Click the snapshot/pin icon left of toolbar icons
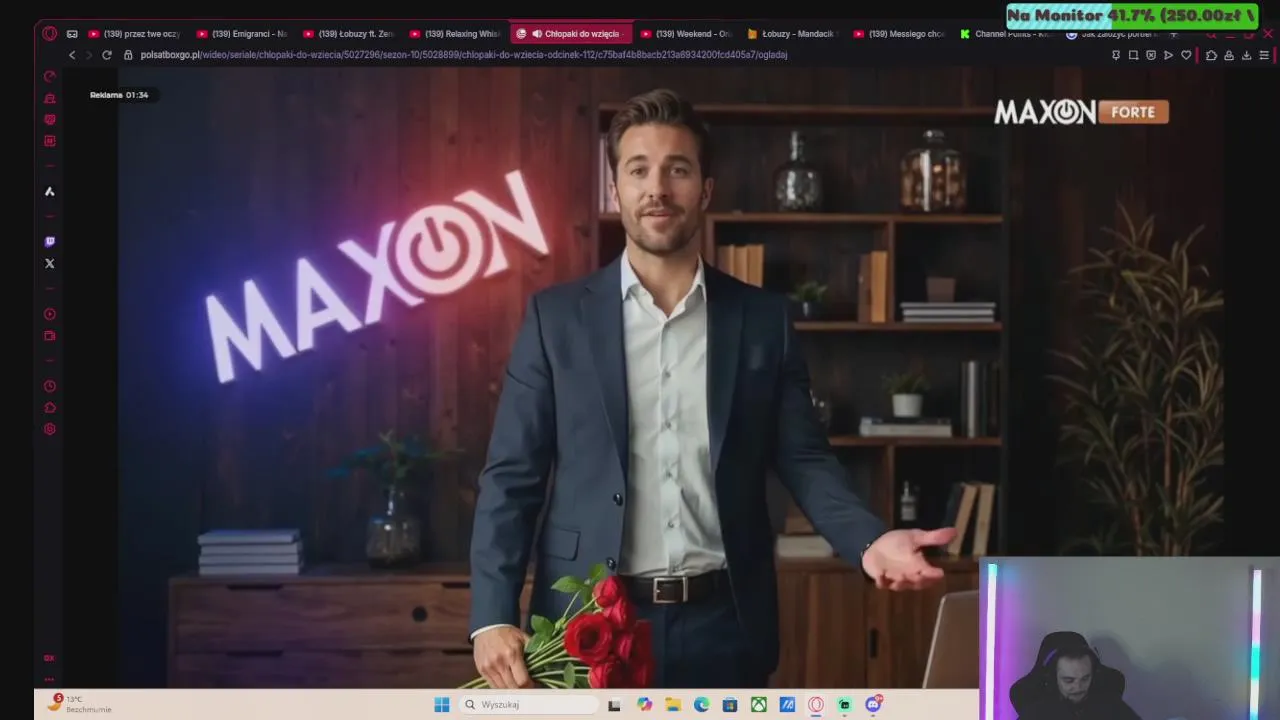1280x720 pixels. 1116,55
